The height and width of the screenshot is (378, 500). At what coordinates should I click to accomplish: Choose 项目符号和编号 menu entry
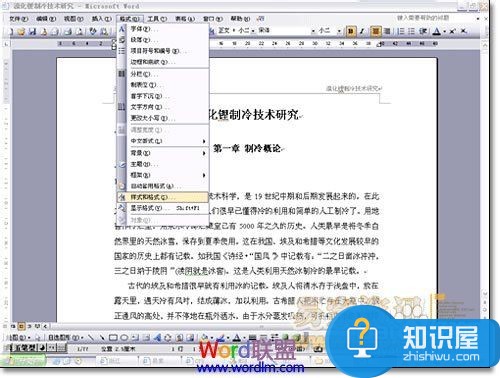pos(163,51)
